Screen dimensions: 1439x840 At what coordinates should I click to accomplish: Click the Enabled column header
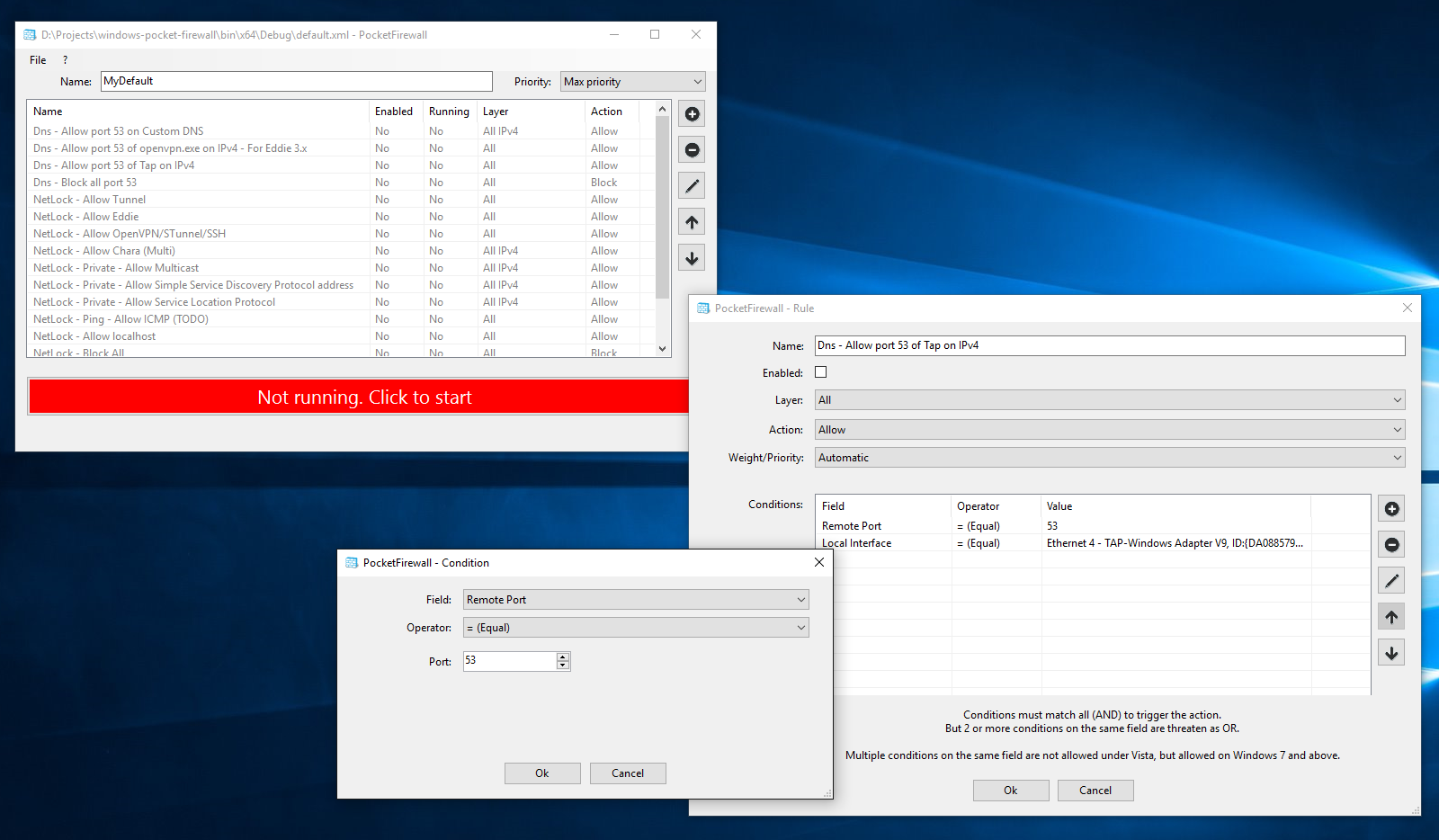(397, 112)
